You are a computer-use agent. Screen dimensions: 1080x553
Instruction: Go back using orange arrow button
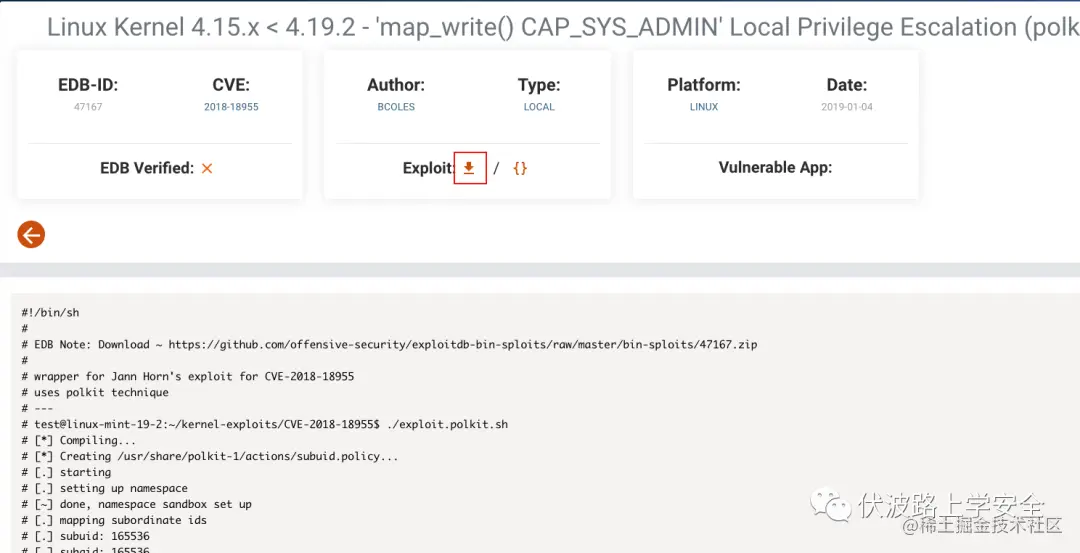(31, 235)
